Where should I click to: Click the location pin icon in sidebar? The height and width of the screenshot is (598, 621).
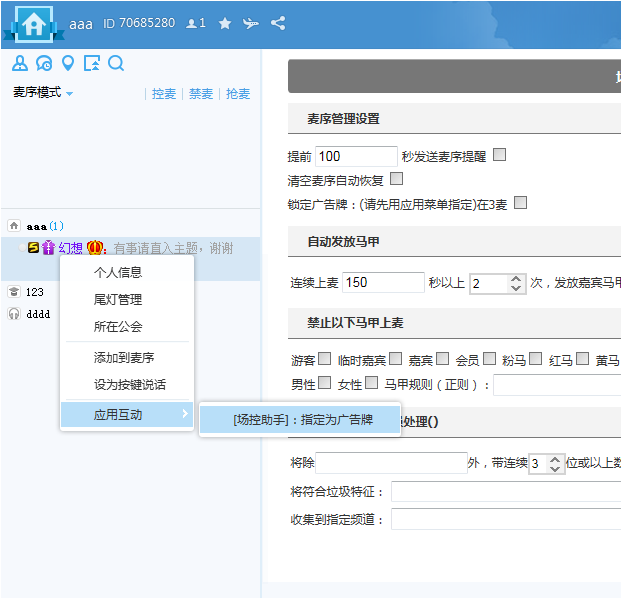pyautogui.click(x=68, y=64)
